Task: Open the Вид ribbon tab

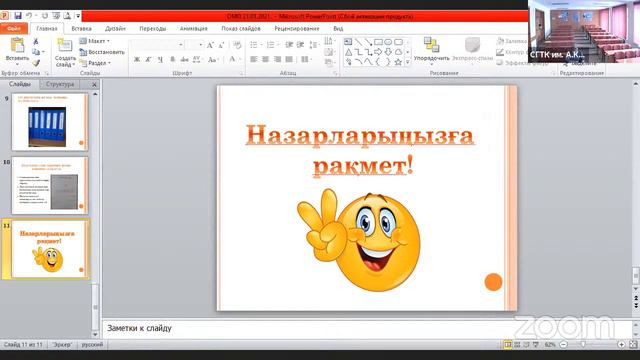Action: point(338,29)
